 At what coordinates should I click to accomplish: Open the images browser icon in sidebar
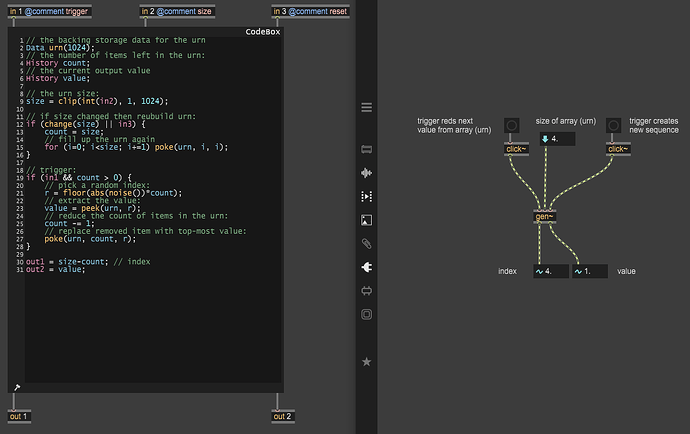[366, 220]
